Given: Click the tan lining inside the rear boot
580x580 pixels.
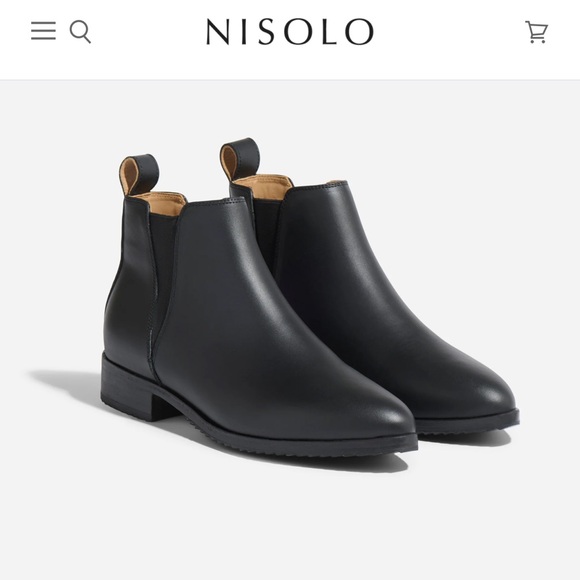Looking at the screenshot, I should pyautogui.click(x=264, y=184).
